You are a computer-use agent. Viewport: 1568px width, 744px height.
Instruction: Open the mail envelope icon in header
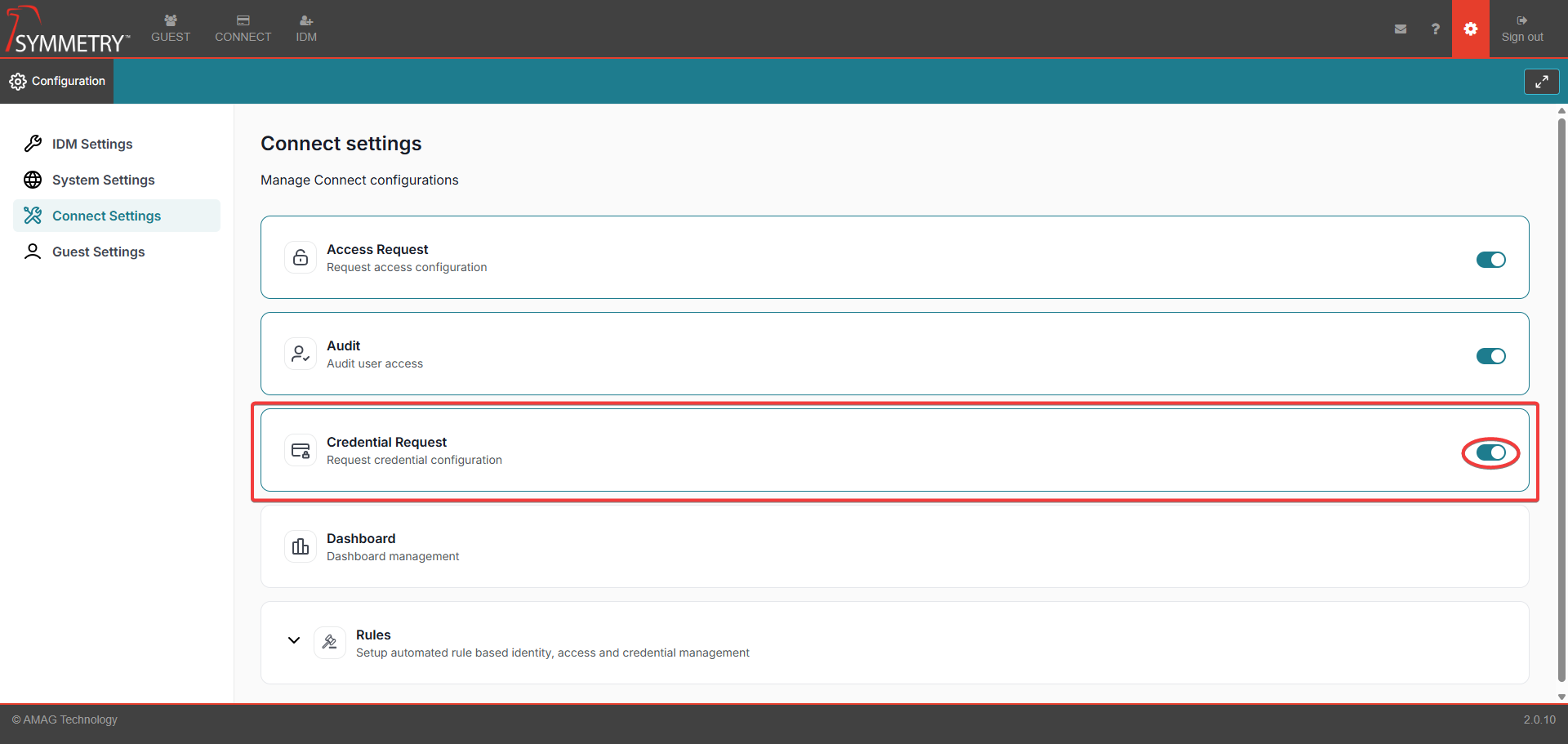point(1400,29)
